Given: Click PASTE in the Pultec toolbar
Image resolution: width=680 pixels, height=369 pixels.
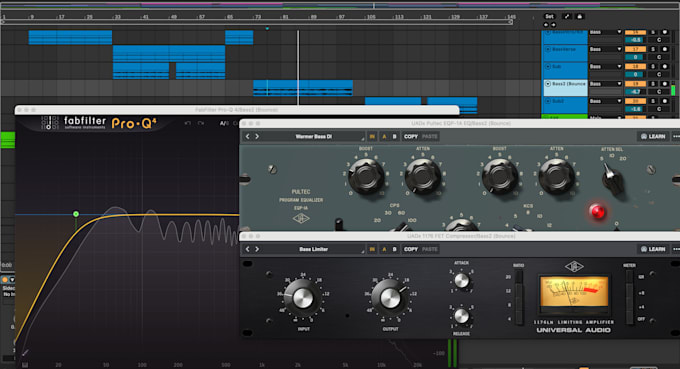Looking at the screenshot, I should 430,137.
